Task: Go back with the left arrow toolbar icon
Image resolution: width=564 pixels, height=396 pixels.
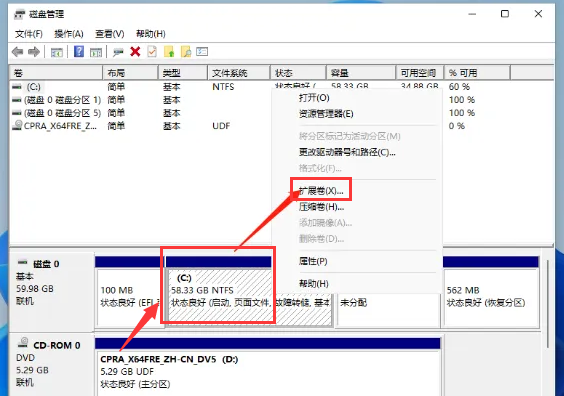Action: pyautogui.click(x=17, y=52)
